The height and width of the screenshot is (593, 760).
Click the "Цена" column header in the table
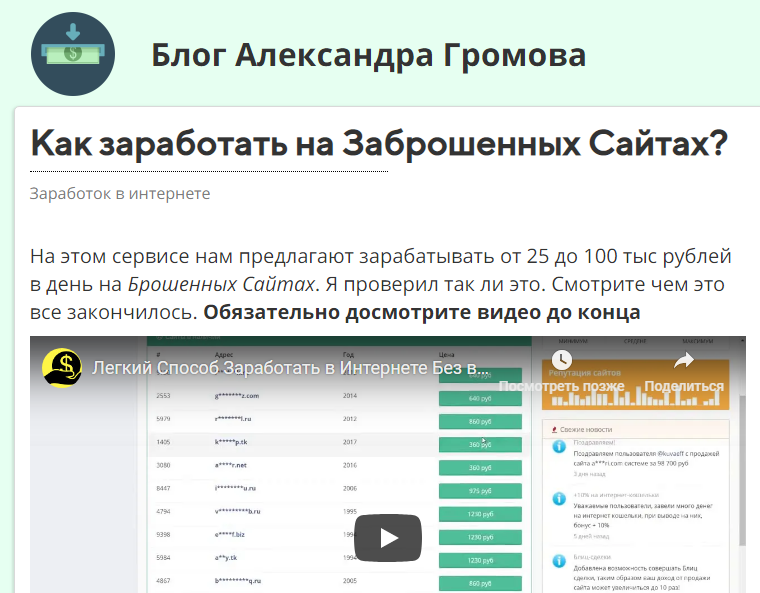pos(446,355)
